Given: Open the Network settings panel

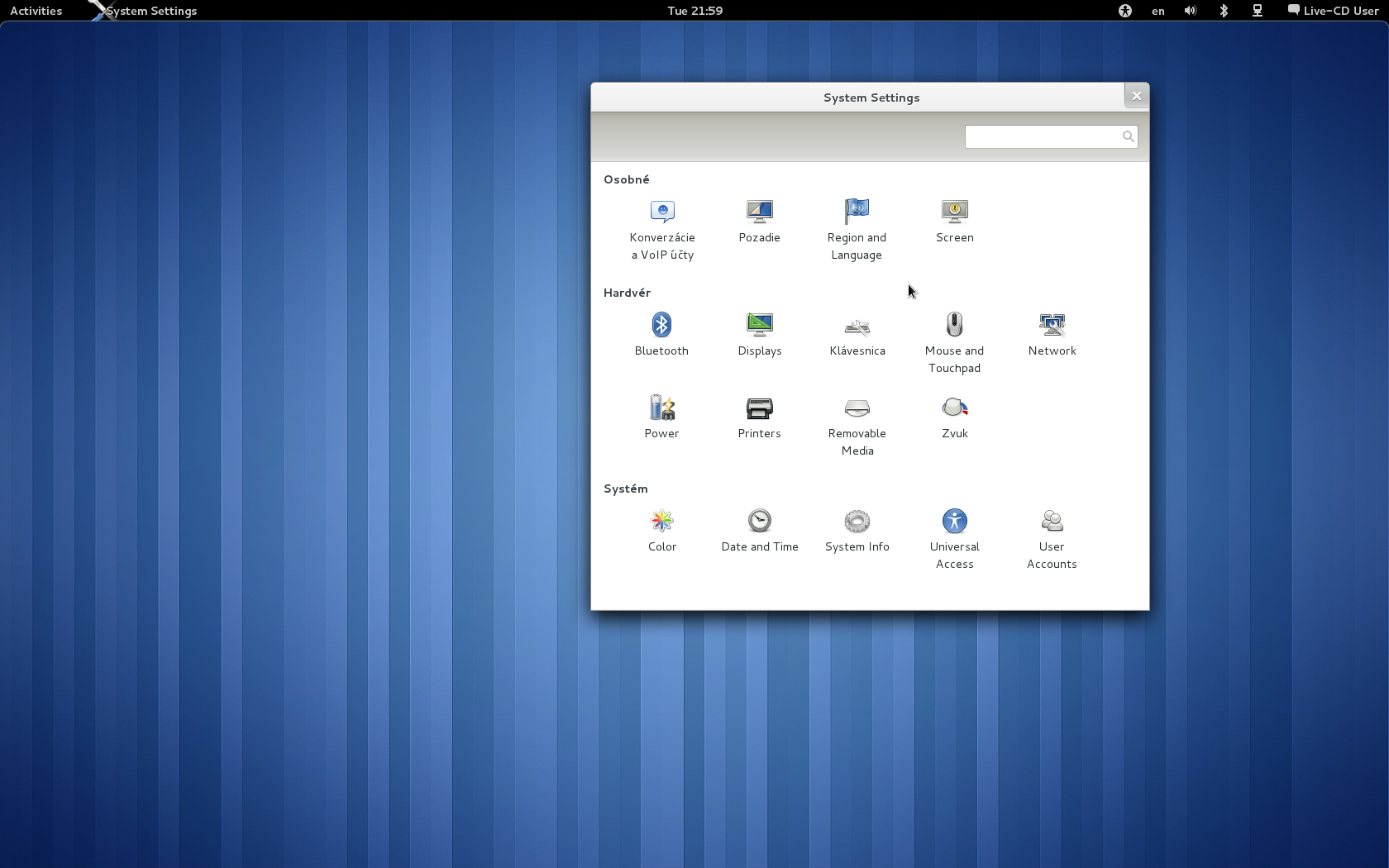Looking at the screenshot, I should coord(1052,335).
